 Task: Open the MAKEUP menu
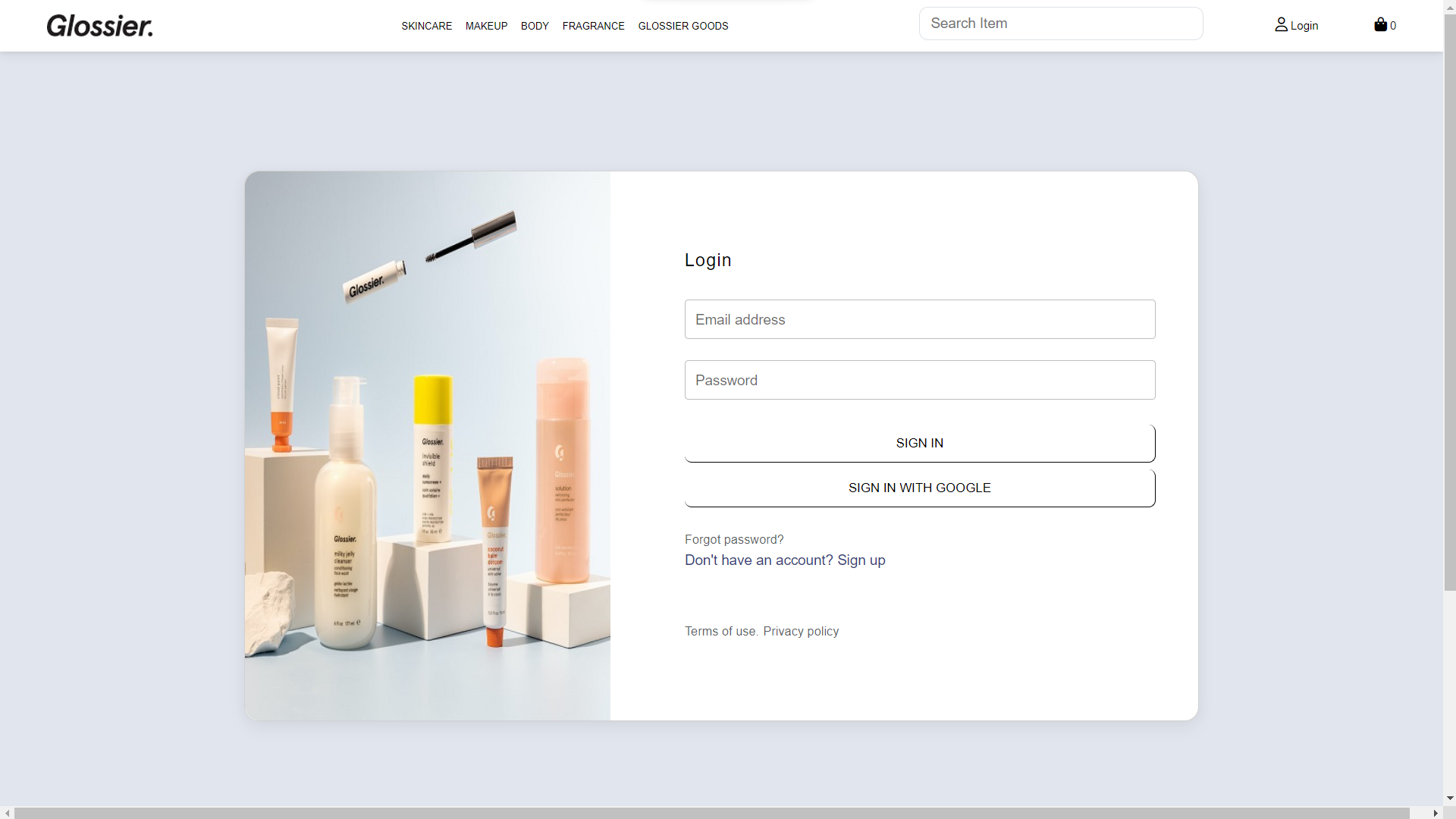[486, 26]
